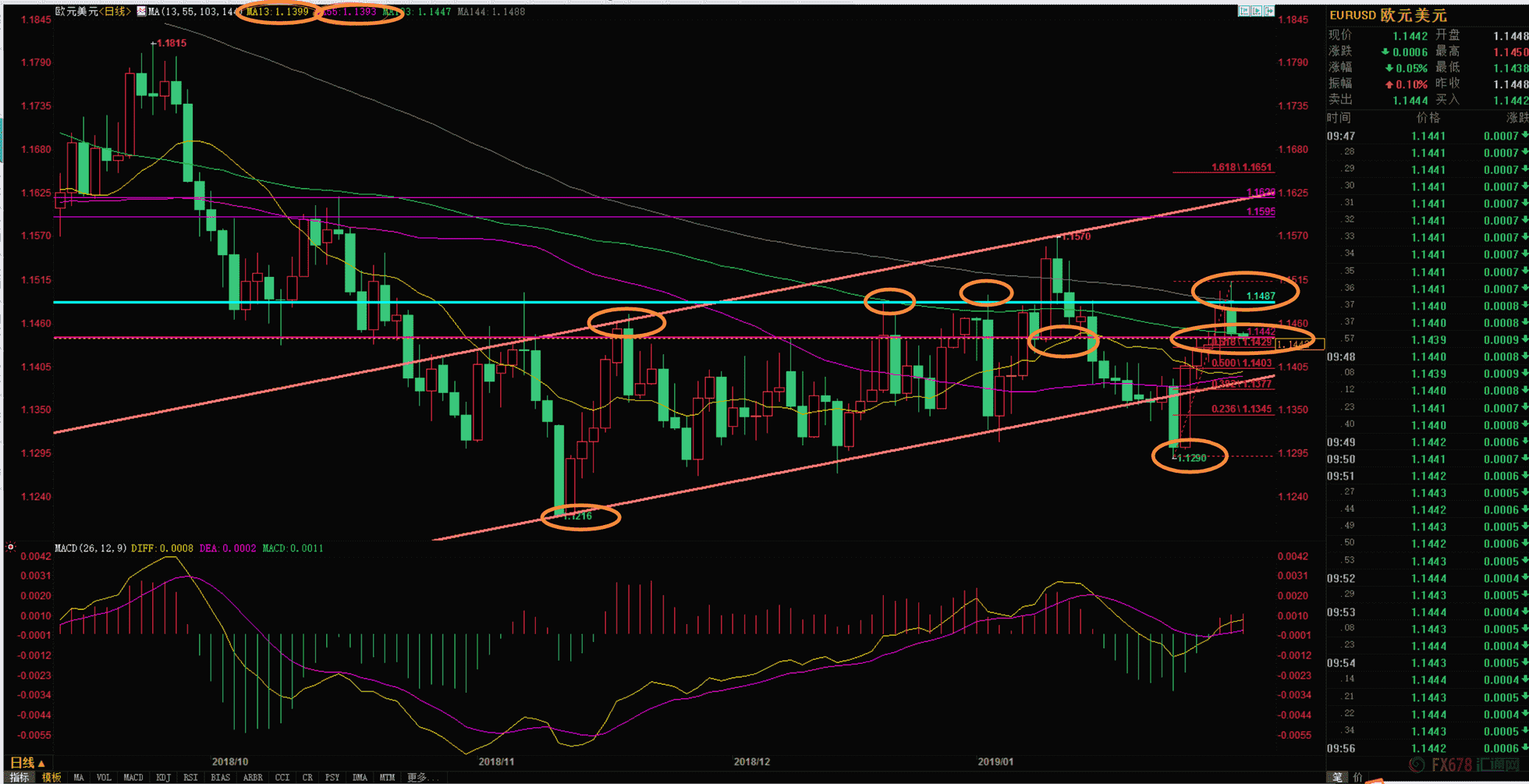Click the DIFF:0.0008 value

pos(162,548)
